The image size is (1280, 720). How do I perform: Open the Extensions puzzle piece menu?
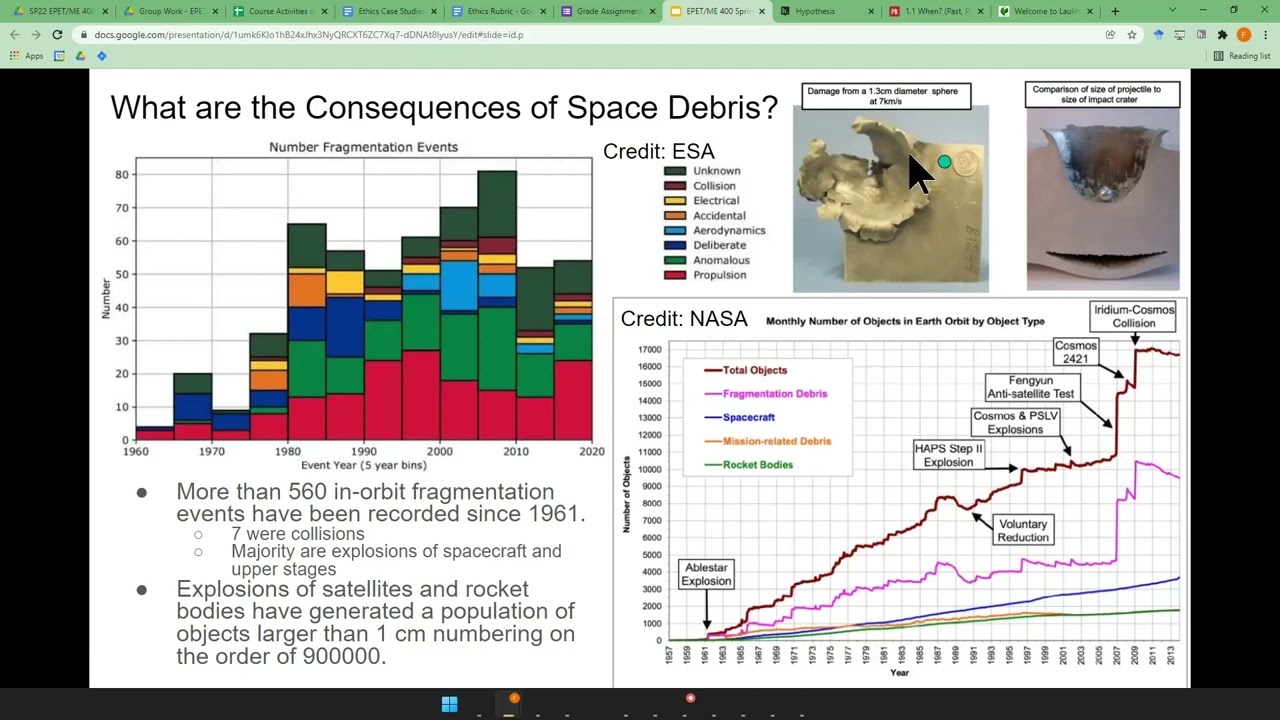[x=1222, y=35]
